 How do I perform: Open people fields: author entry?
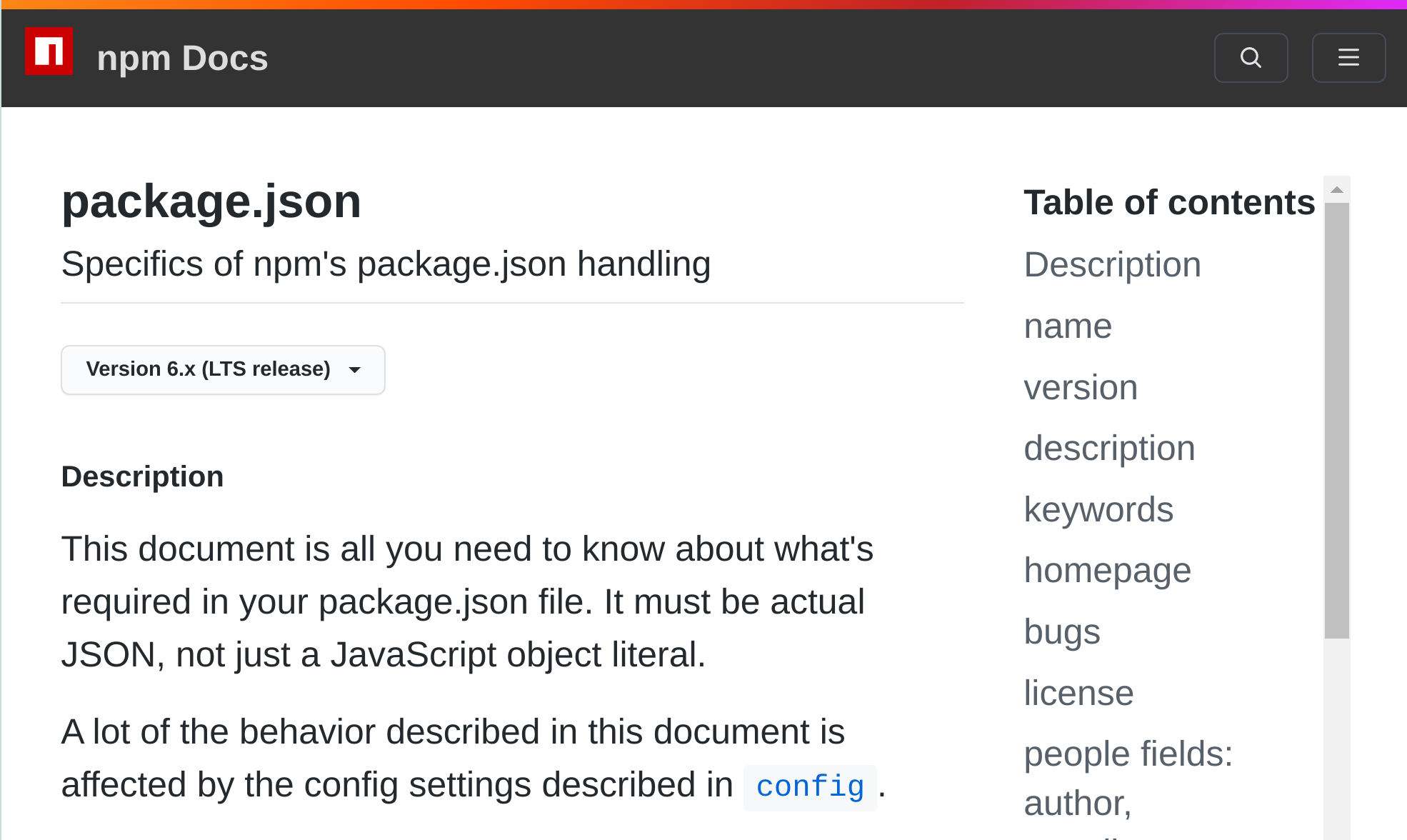1128,755
